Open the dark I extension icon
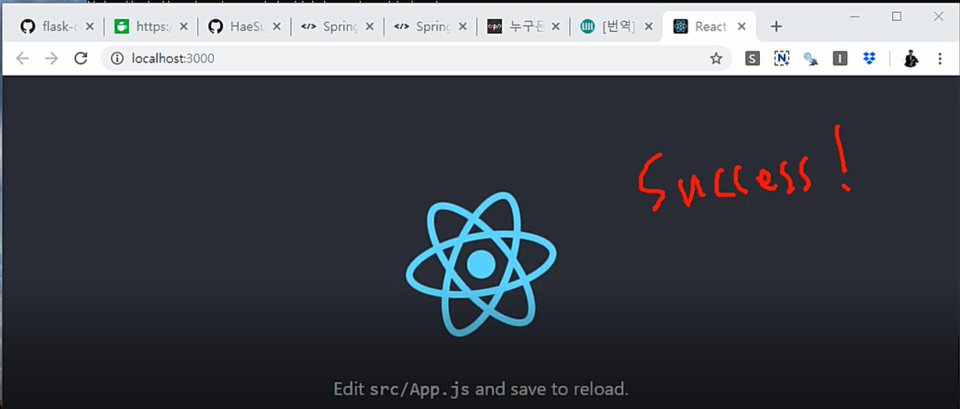The height and width of the screenshot is (409, 960). click(840, 59)
